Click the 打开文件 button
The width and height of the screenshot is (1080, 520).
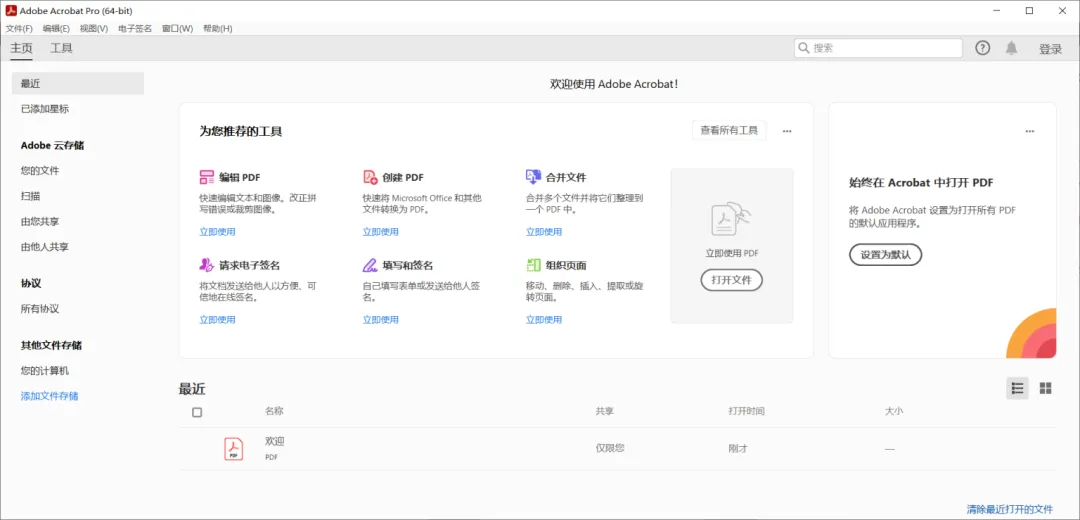click(x=731, y=280)
